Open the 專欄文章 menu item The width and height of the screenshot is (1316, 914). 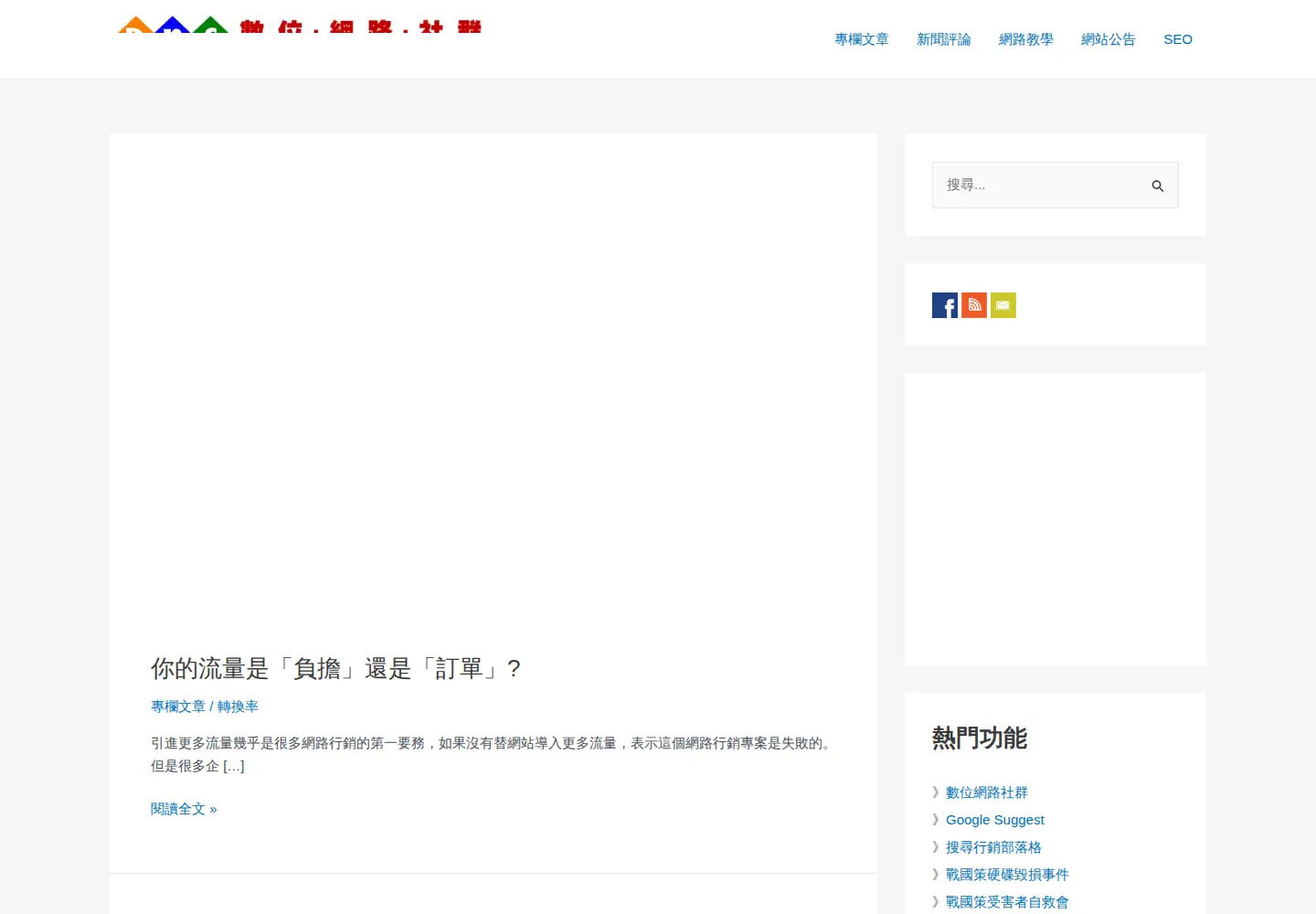[862, 39]
